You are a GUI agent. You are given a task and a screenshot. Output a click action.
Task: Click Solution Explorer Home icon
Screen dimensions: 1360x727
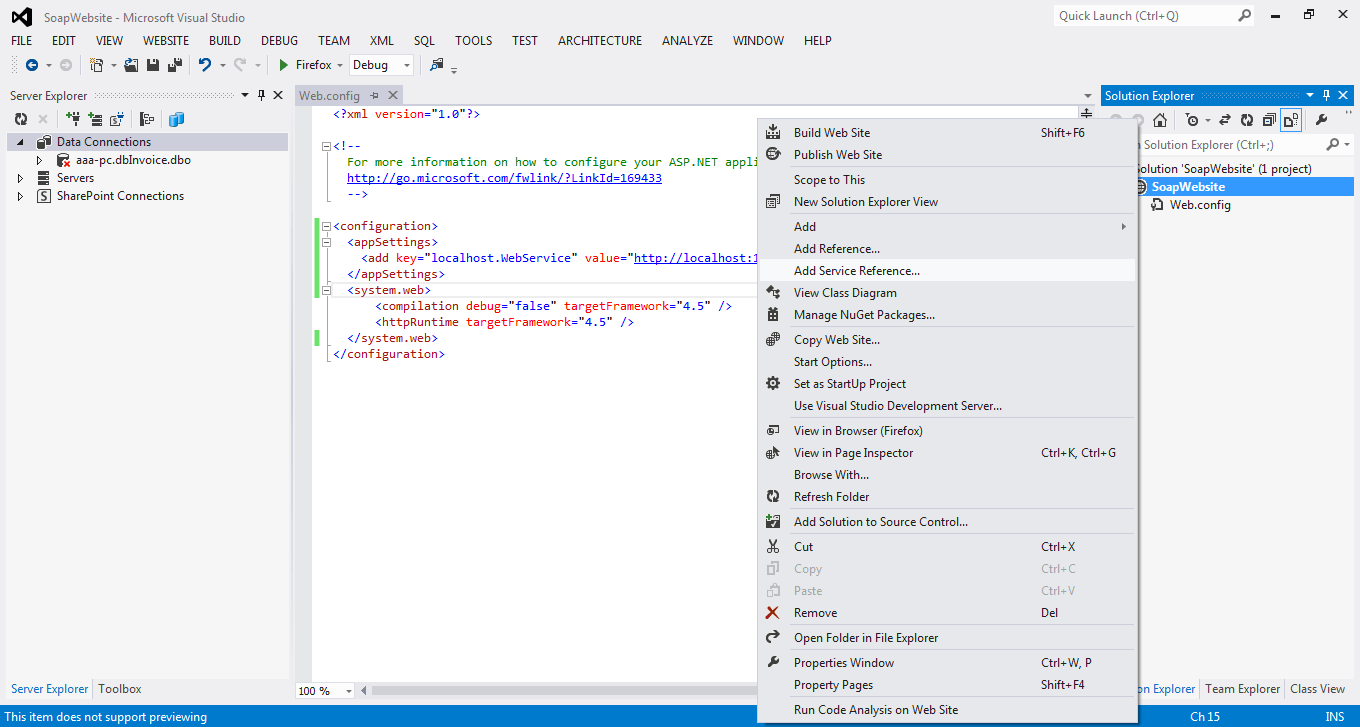[1160, 120]
